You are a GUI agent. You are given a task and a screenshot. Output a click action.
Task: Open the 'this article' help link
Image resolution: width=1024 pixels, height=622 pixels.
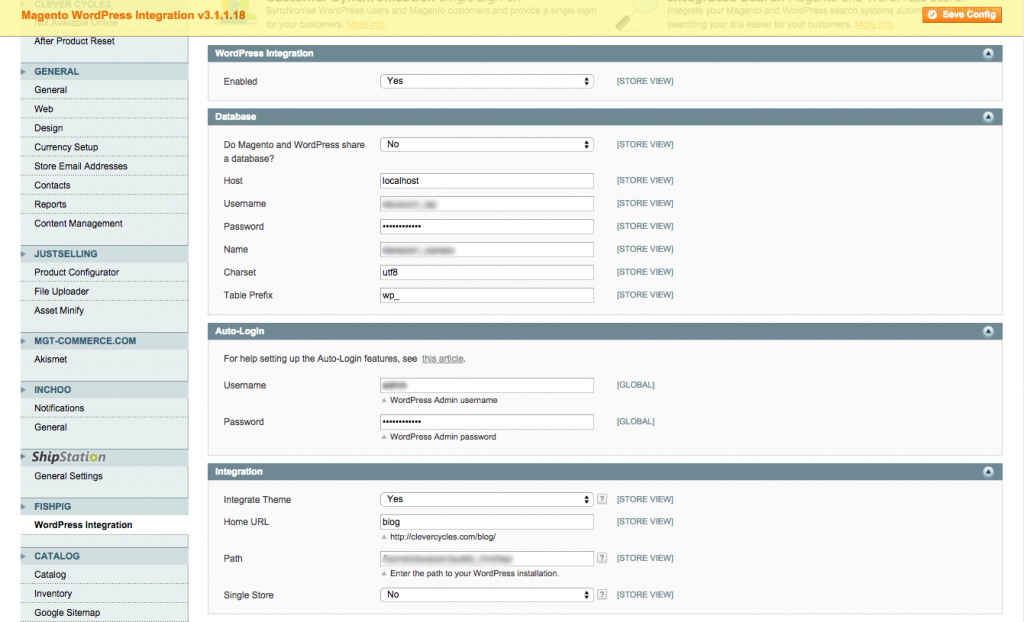click(x=442, y=359)
